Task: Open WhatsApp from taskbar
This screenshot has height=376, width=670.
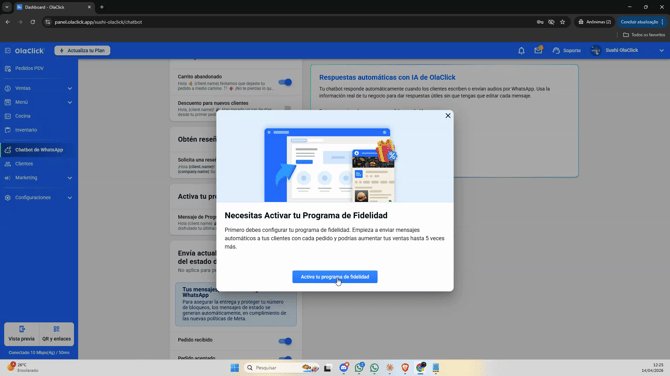Action: pos(374,367)
